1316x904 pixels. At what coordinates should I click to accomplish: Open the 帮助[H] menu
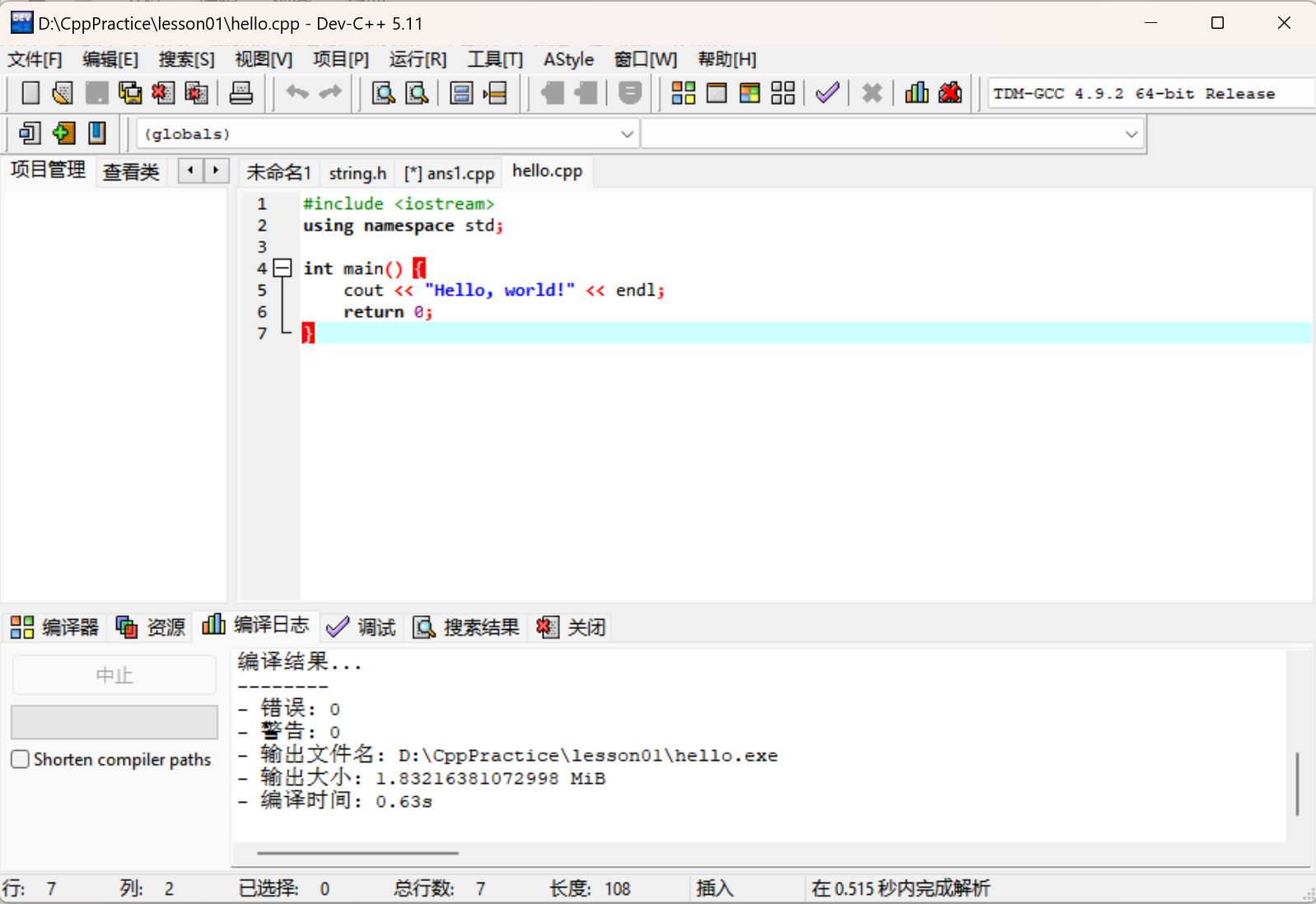(x=727, y=59)
